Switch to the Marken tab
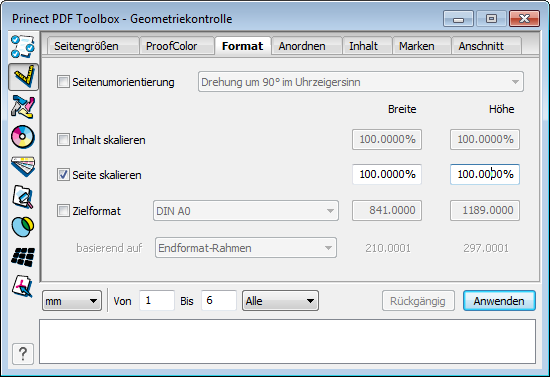This screenshot has width=550, height=377. point(422,46)
